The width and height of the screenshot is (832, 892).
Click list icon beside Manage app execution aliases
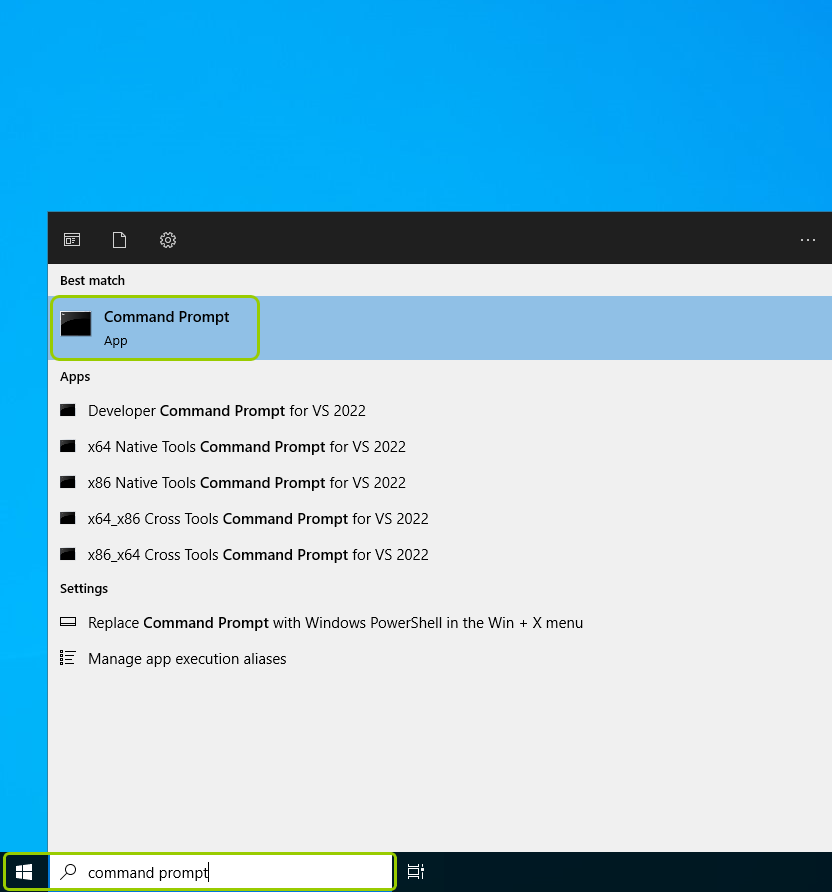pyautogui.click(x=68, y=658)
